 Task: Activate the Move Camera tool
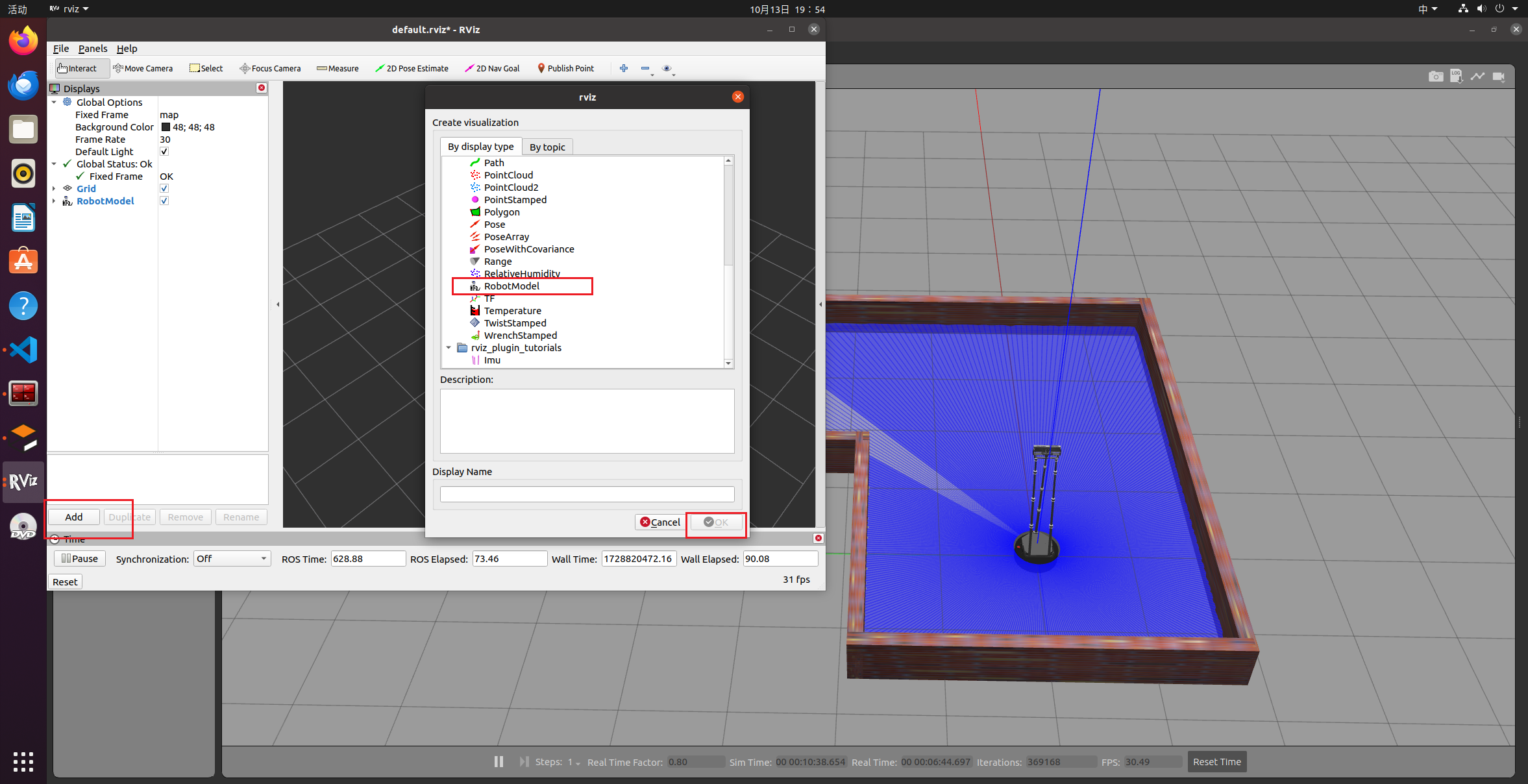pos(143,68)
